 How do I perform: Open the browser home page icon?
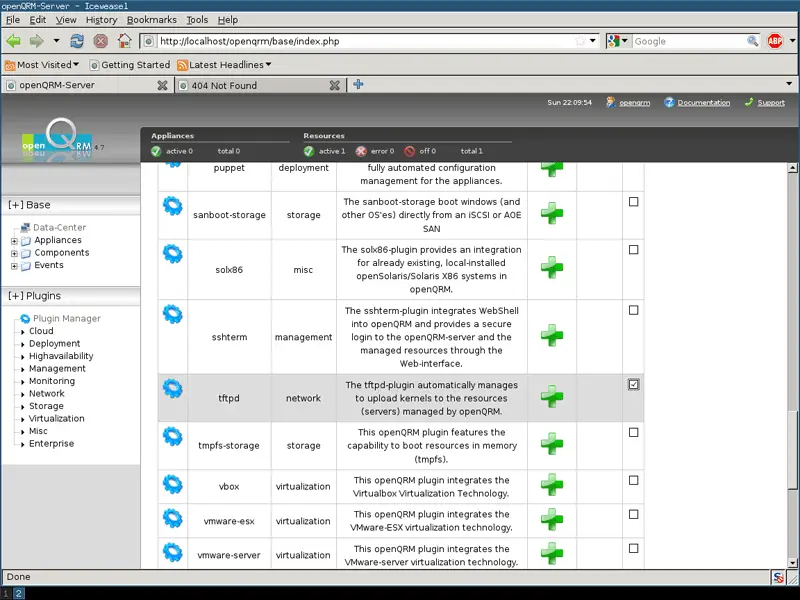pyautogui.click(x=124, y=41)
